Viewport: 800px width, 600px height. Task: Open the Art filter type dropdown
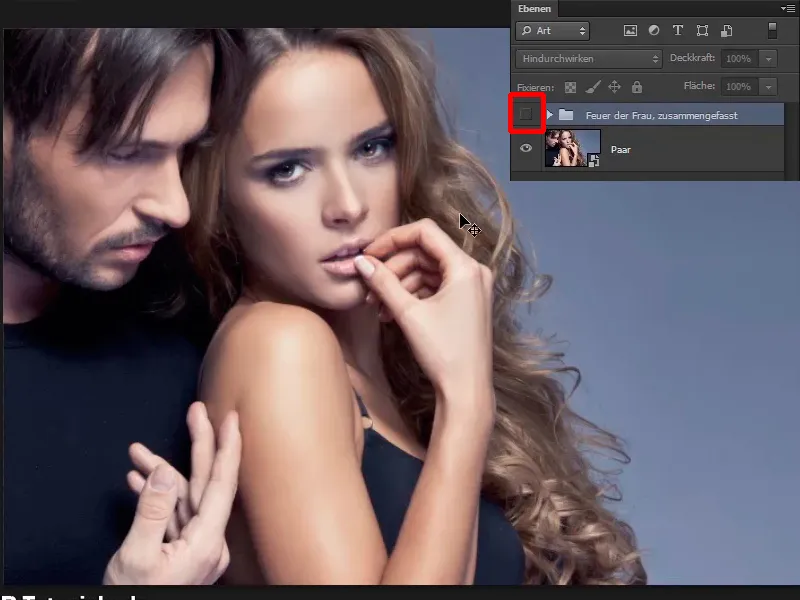553,31
